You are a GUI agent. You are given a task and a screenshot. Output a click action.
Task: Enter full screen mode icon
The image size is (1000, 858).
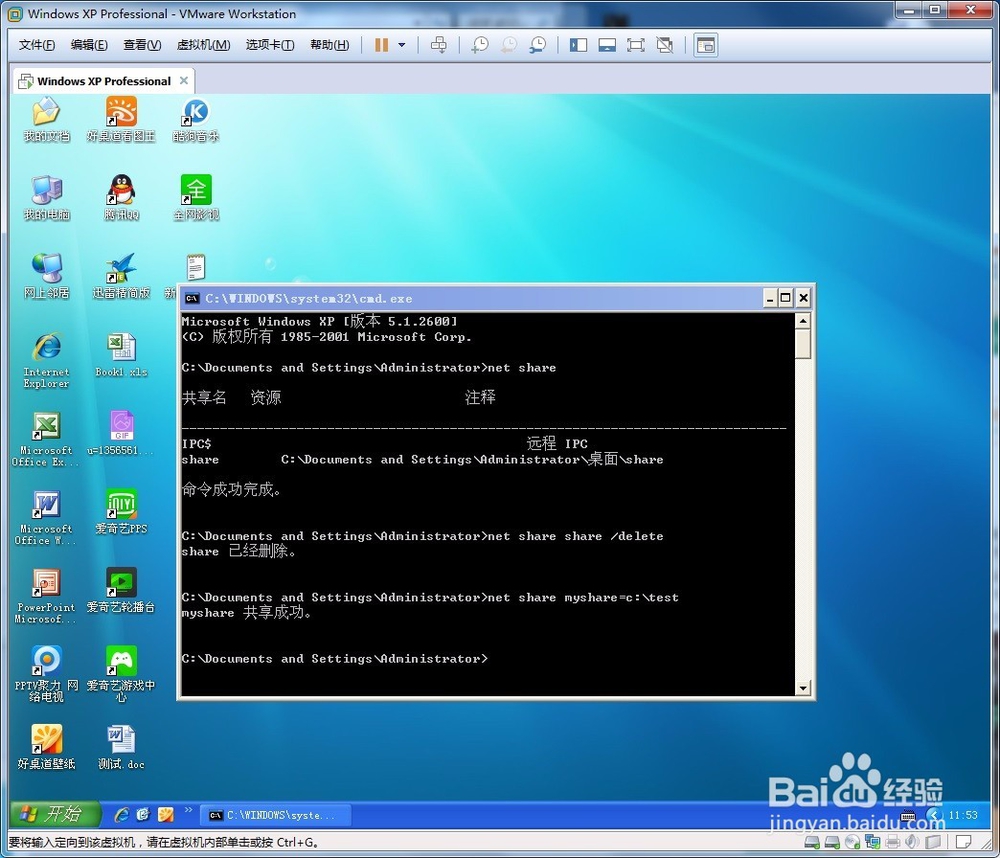(x=636, y=45)
